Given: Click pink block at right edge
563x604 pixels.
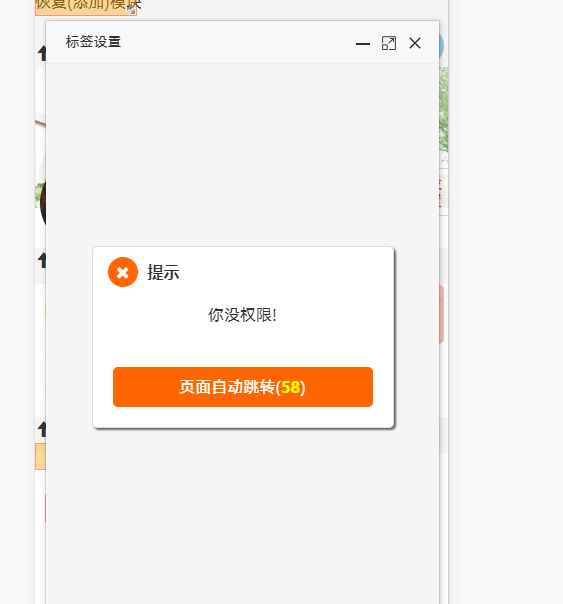Looking at the screenshot, I should 441,314.
